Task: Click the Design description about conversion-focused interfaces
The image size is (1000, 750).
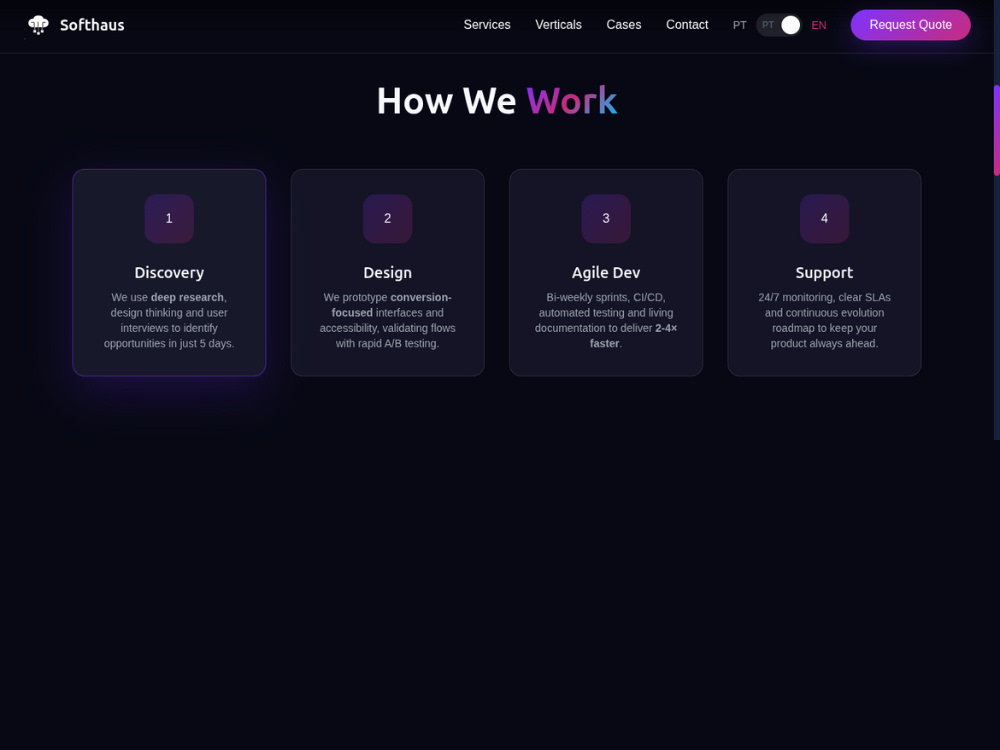Action: pyautogui.click(x=387, y=320)
